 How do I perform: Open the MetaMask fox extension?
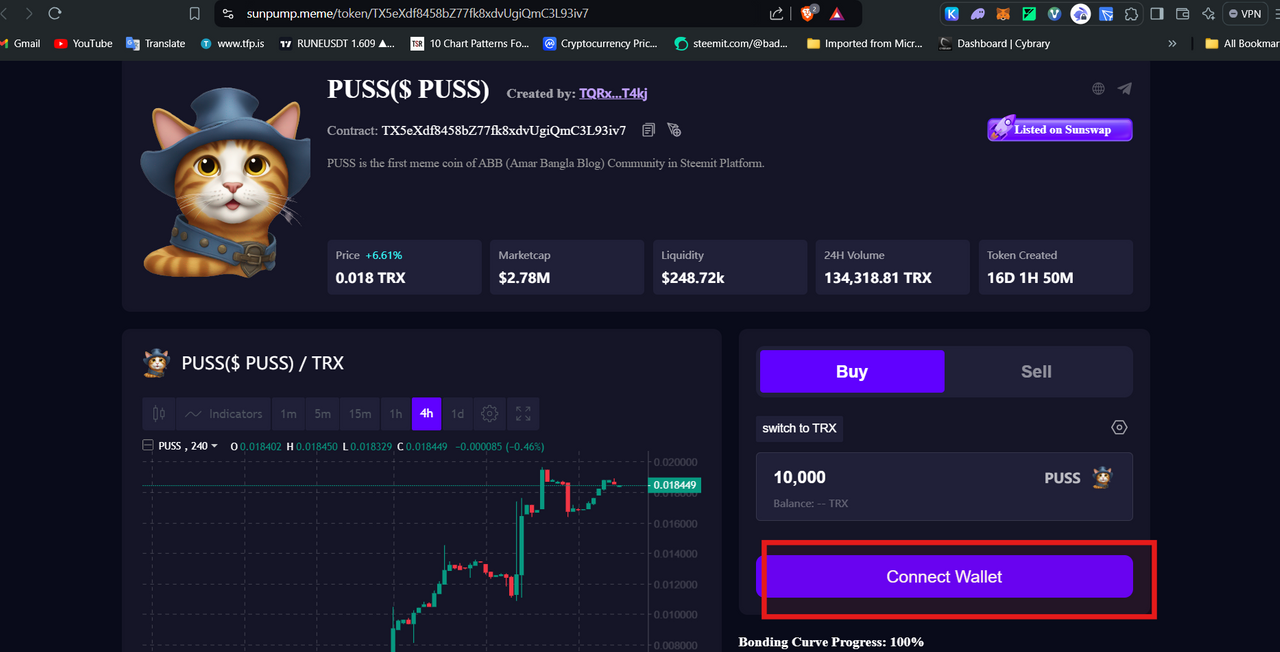tap(1003, 14)
